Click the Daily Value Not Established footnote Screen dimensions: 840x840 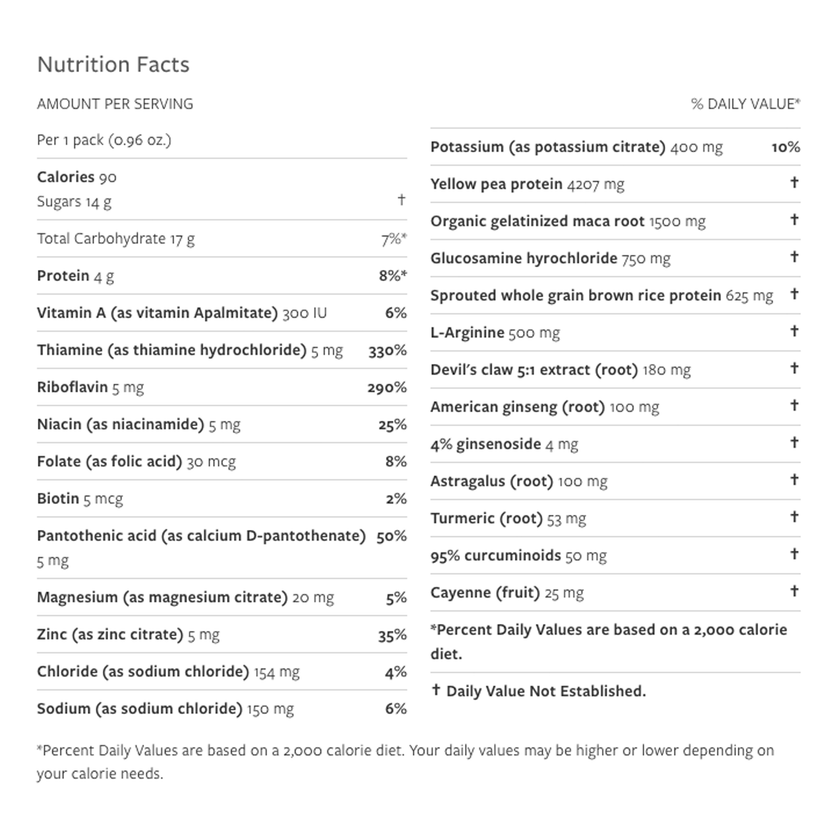coord(538,691)
